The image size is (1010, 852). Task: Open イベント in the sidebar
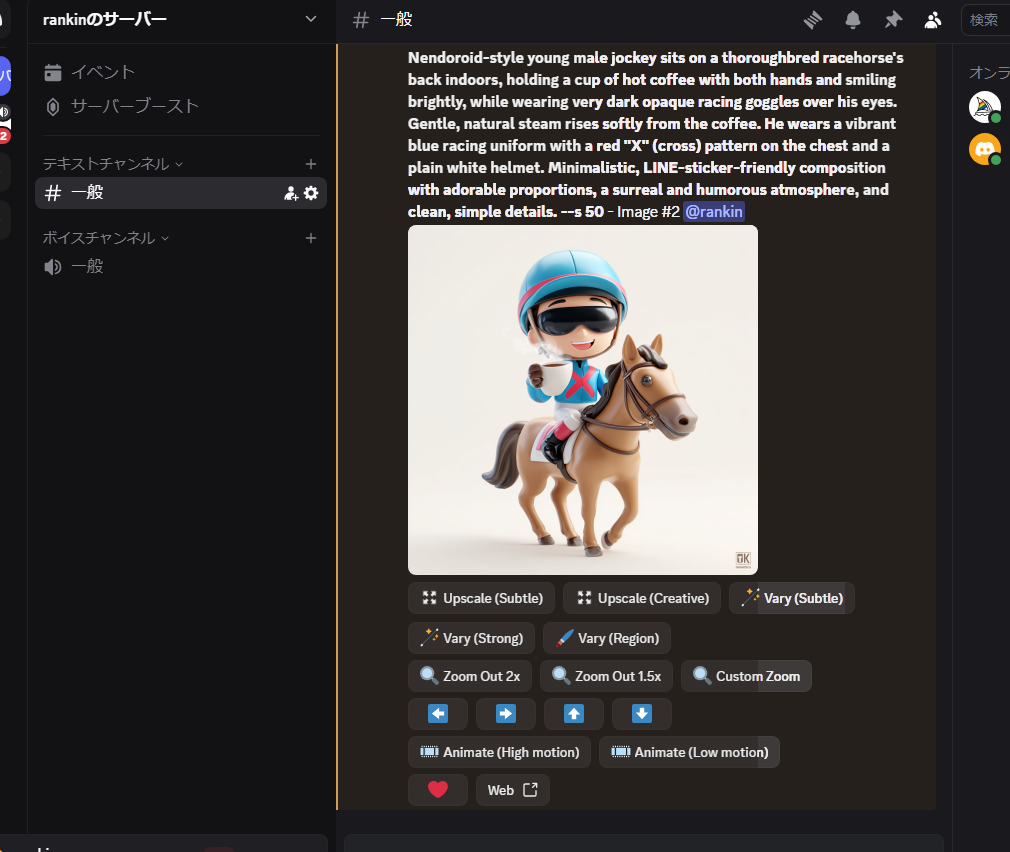point(102,72)
